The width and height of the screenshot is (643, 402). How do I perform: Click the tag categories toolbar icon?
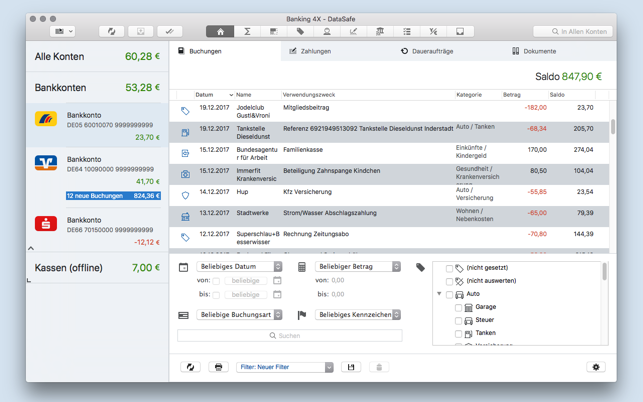(300, 32)
